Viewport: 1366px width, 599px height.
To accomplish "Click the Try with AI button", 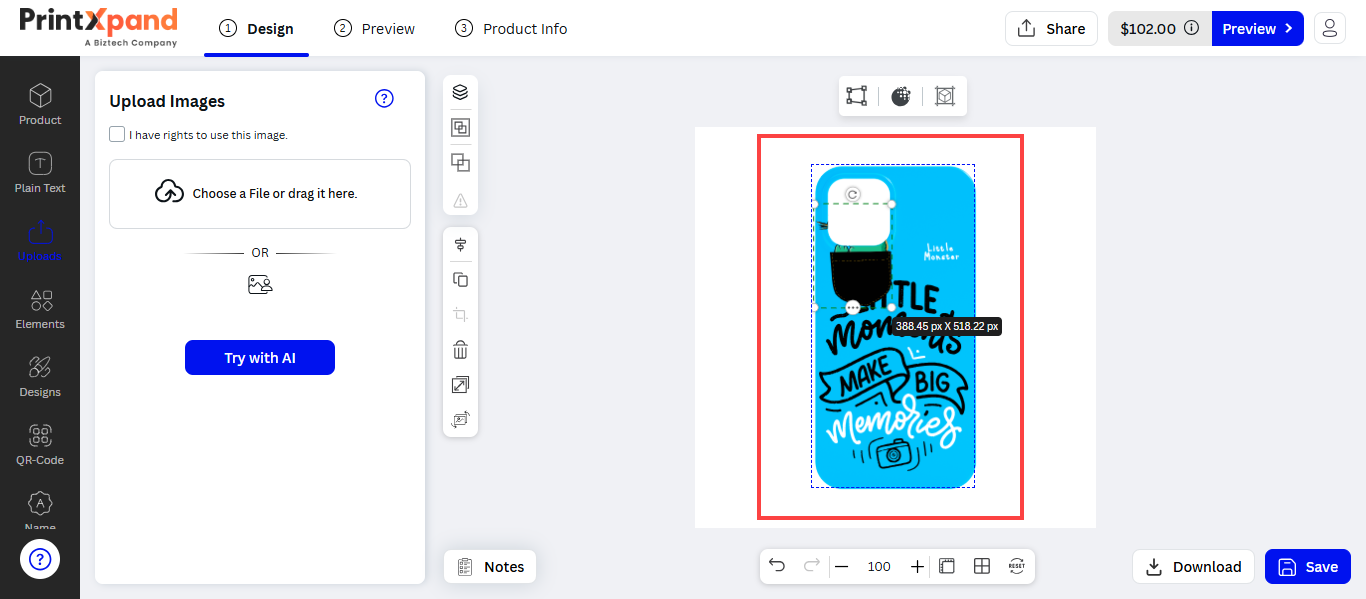I will click(260, 357).
